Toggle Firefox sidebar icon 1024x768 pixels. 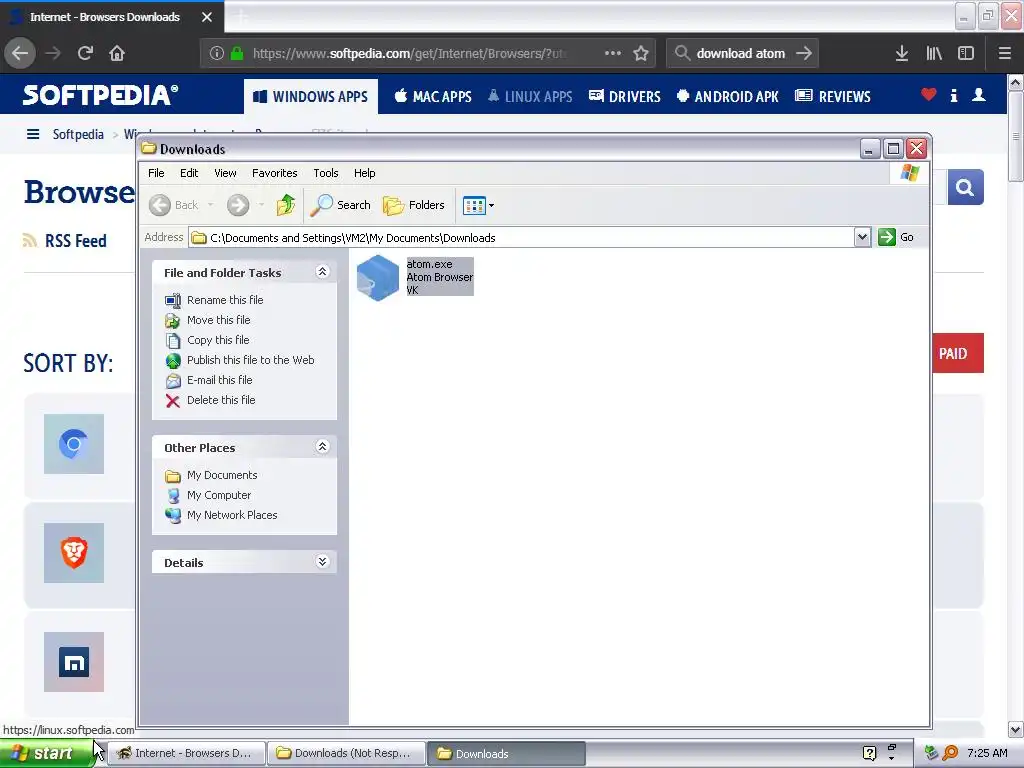(966, 54)
